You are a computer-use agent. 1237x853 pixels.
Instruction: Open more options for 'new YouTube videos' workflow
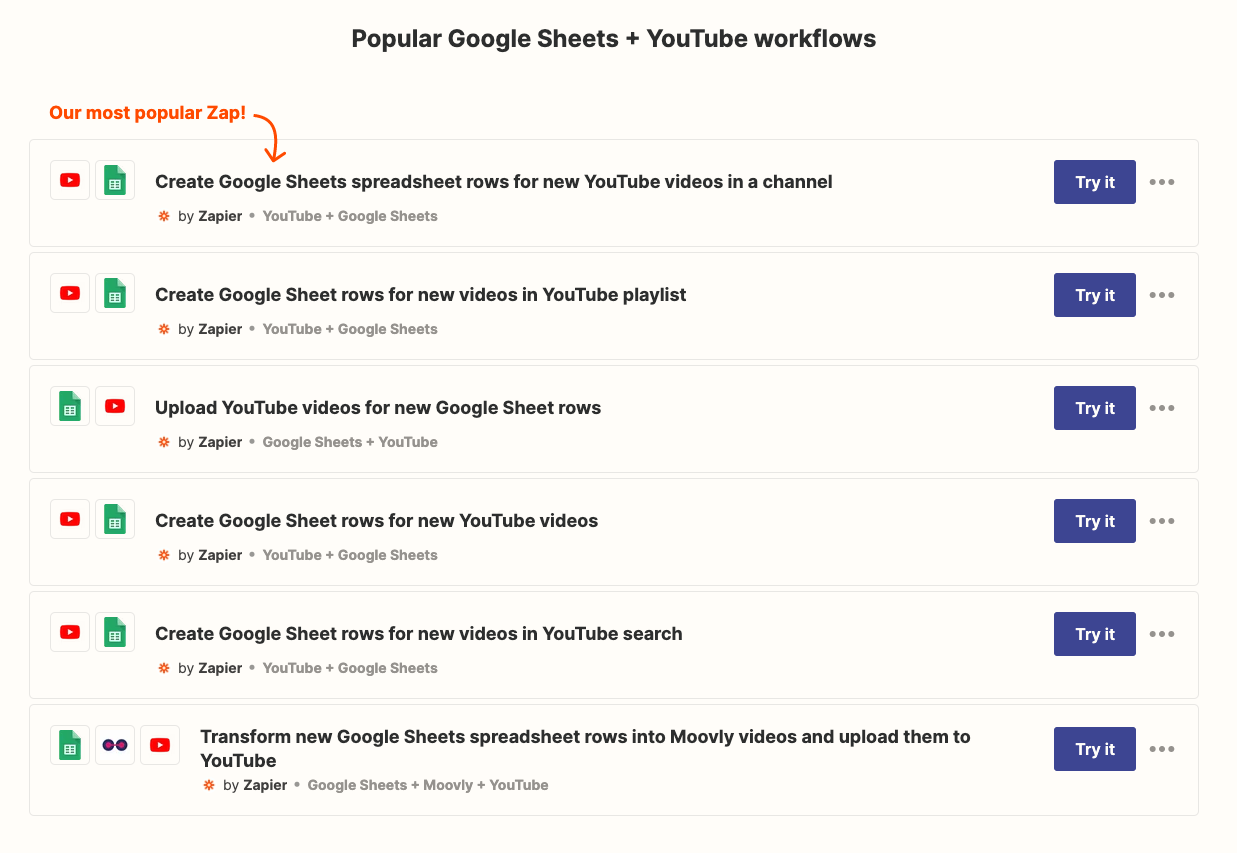click(x=1162, y=521)
